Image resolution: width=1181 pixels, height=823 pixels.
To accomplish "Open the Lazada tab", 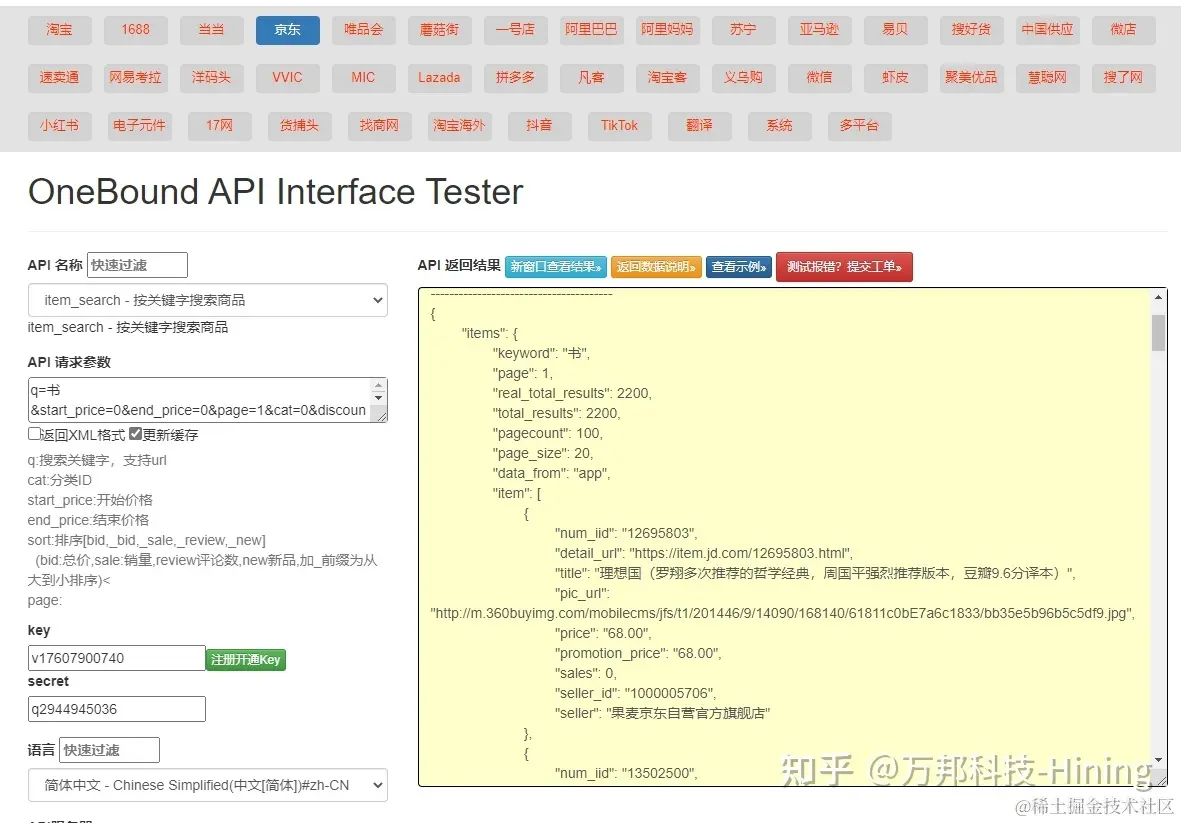I will (440, 78).
